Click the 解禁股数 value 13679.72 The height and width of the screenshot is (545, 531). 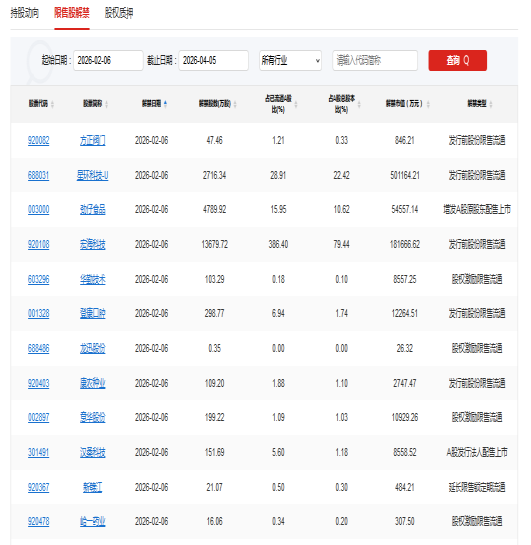pos(214,244)
